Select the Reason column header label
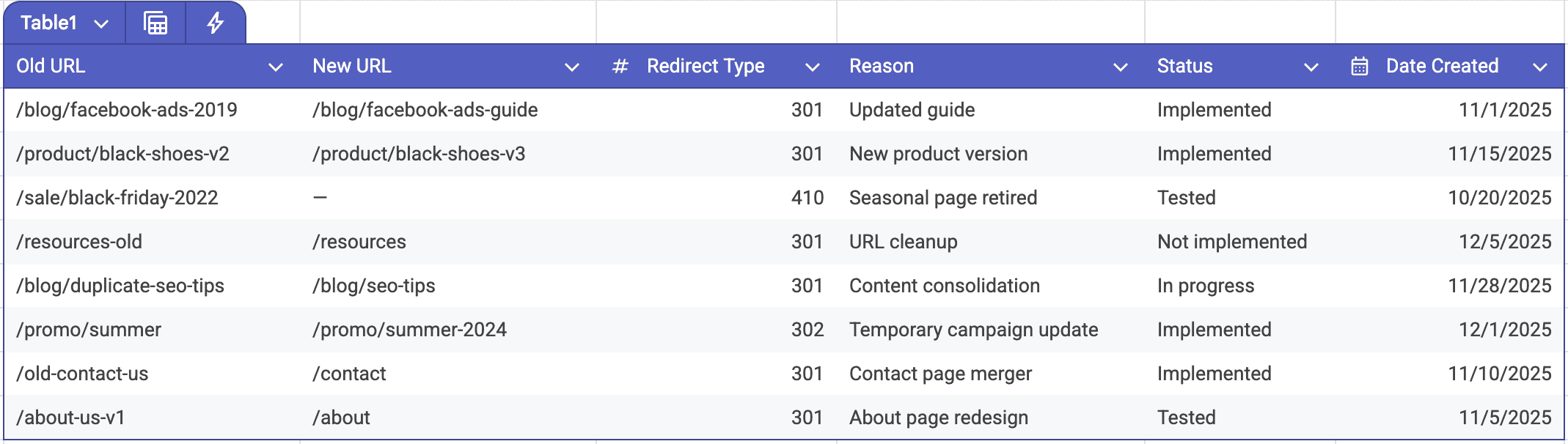 click(x=881, y=67)
